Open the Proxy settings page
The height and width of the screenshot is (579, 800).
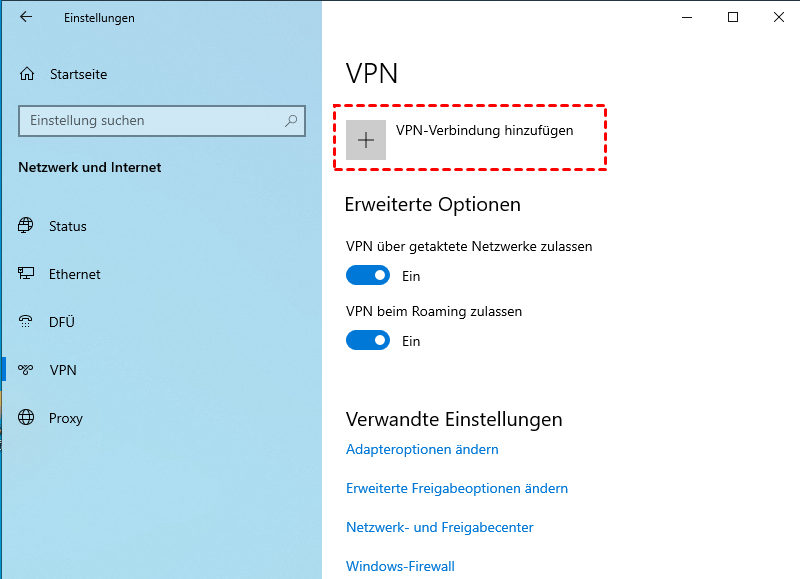click(x=65, y=418)
